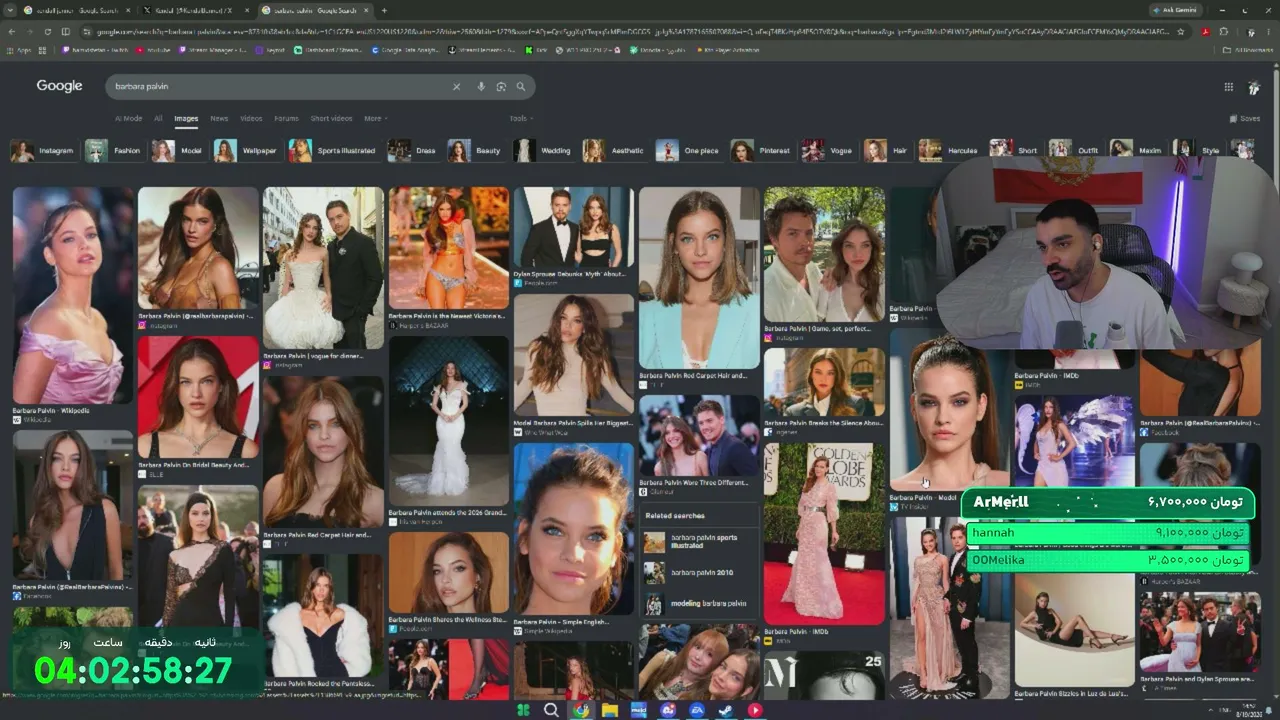Image resolution: width=1280 pixels, height=720 pixels.
Task: Switch to the News tab
Action: tap(219, 118)
